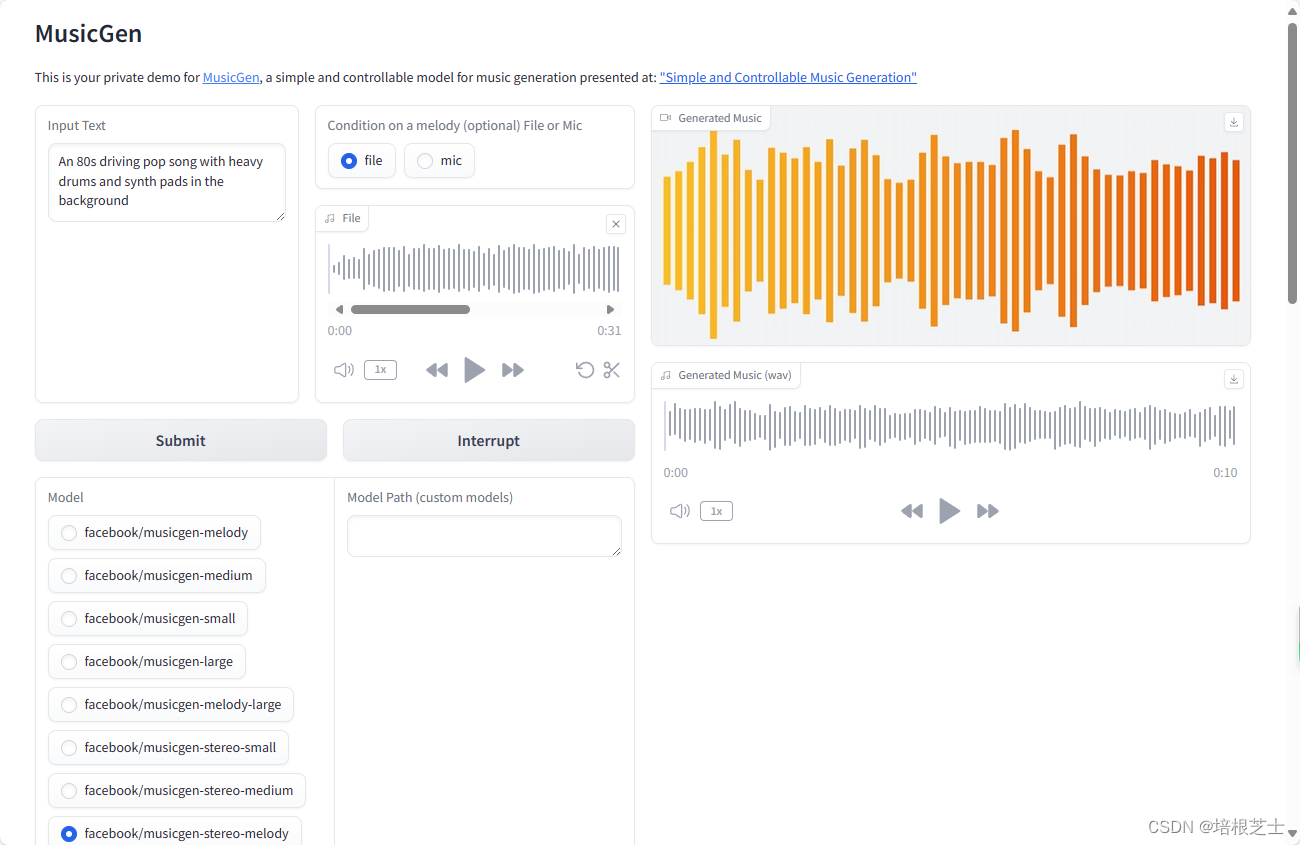Open the Simple and Controllable Music Generation link
1300x845 pixels.
pos(788,77)
